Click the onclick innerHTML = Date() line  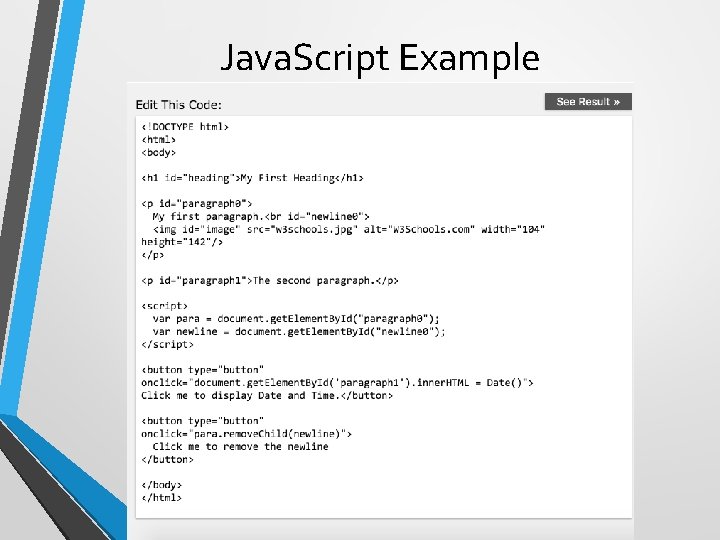[x=338, y=382]
